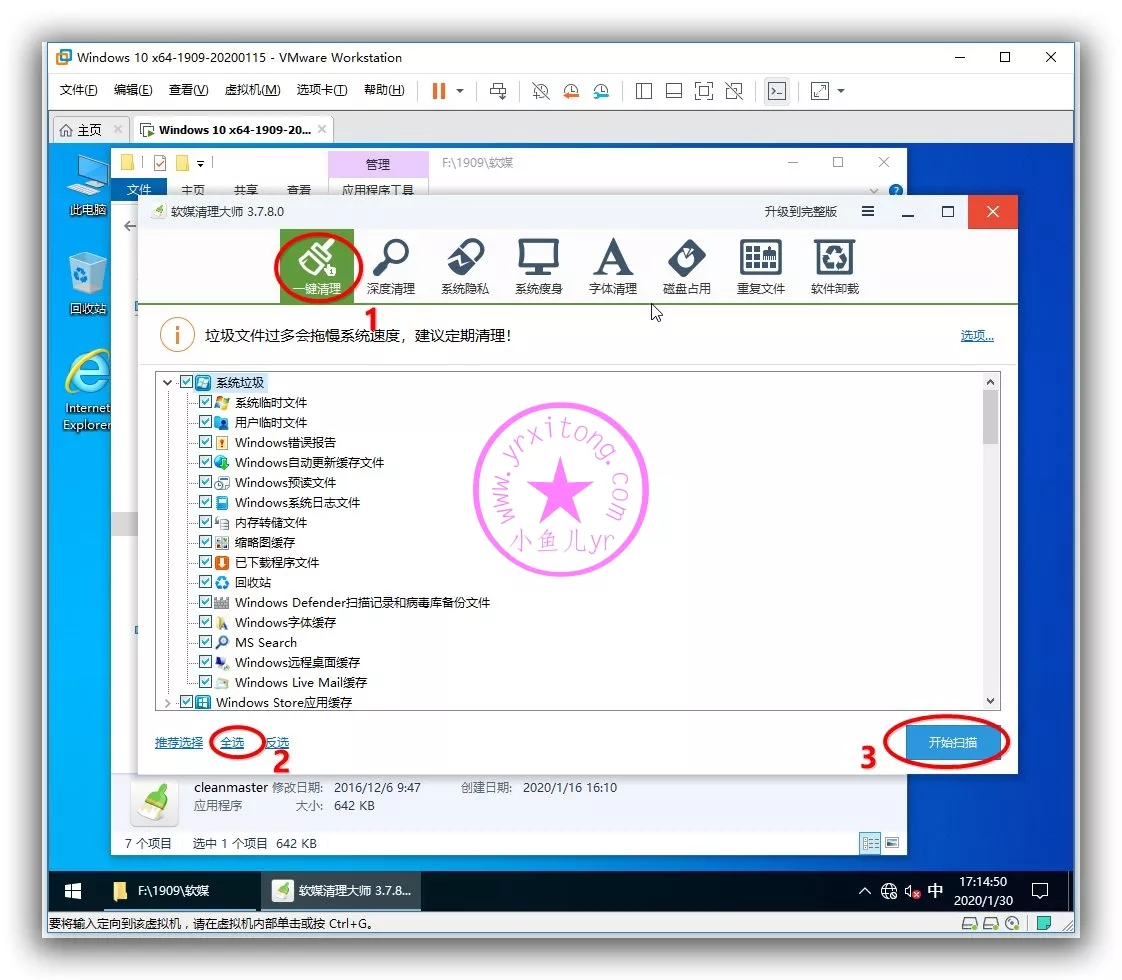This screenshot has height=980, width=1122.
Task: Uncheck the MS Search checkbox
Action: pyautogui.click(x=206, y=642)
